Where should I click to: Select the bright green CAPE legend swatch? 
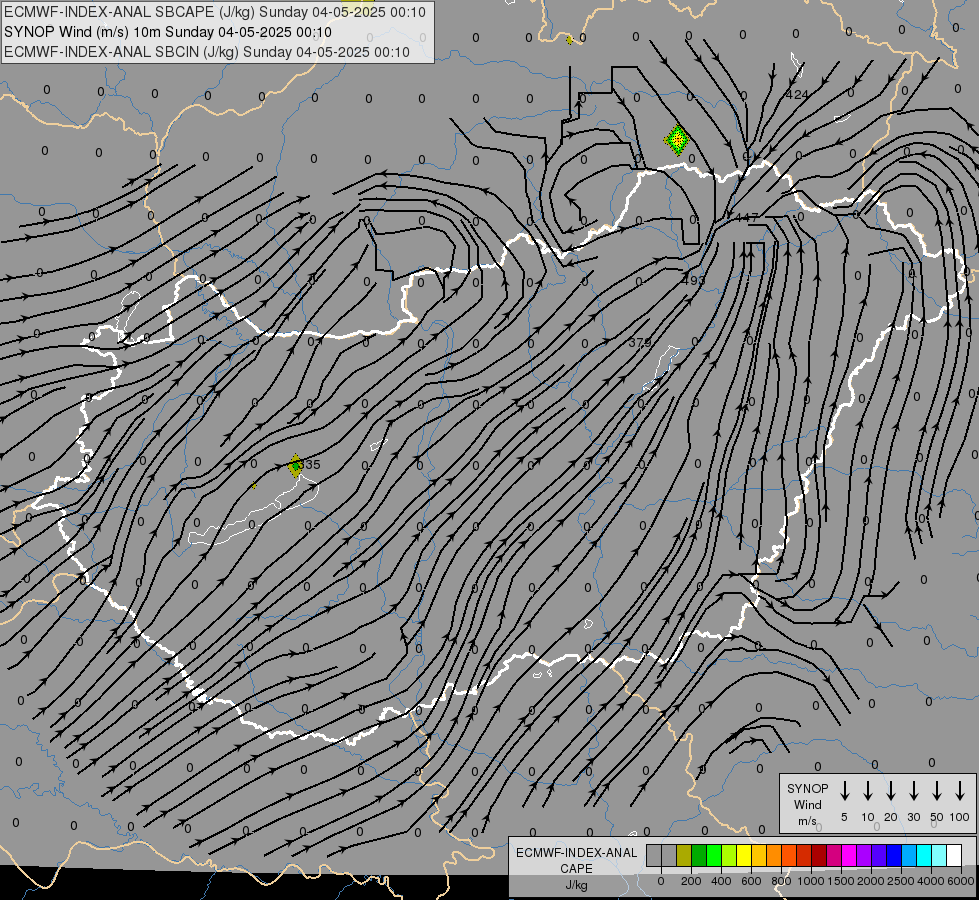[x=714, y=855]
